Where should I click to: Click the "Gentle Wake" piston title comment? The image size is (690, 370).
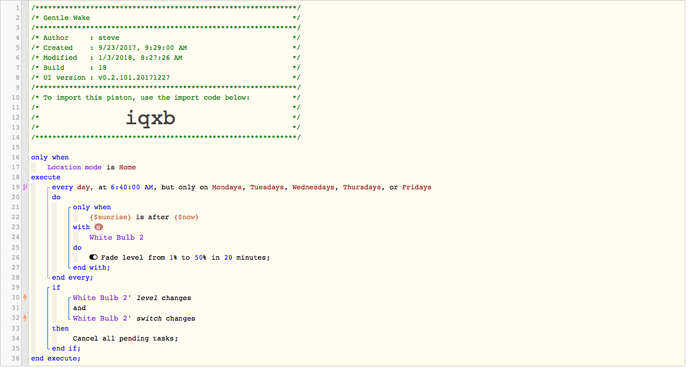pos(66,18)
